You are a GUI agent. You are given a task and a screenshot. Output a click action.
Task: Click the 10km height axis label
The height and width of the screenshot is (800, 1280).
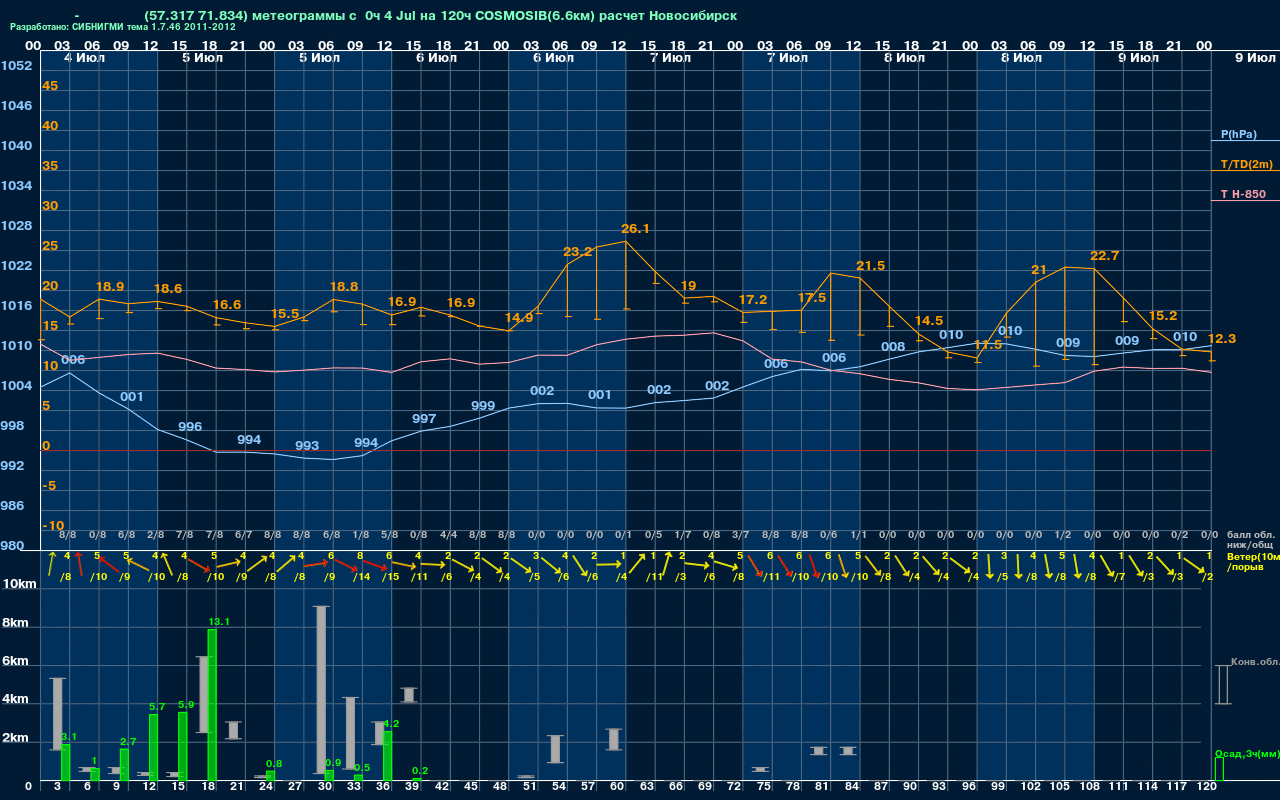[18, 584]
